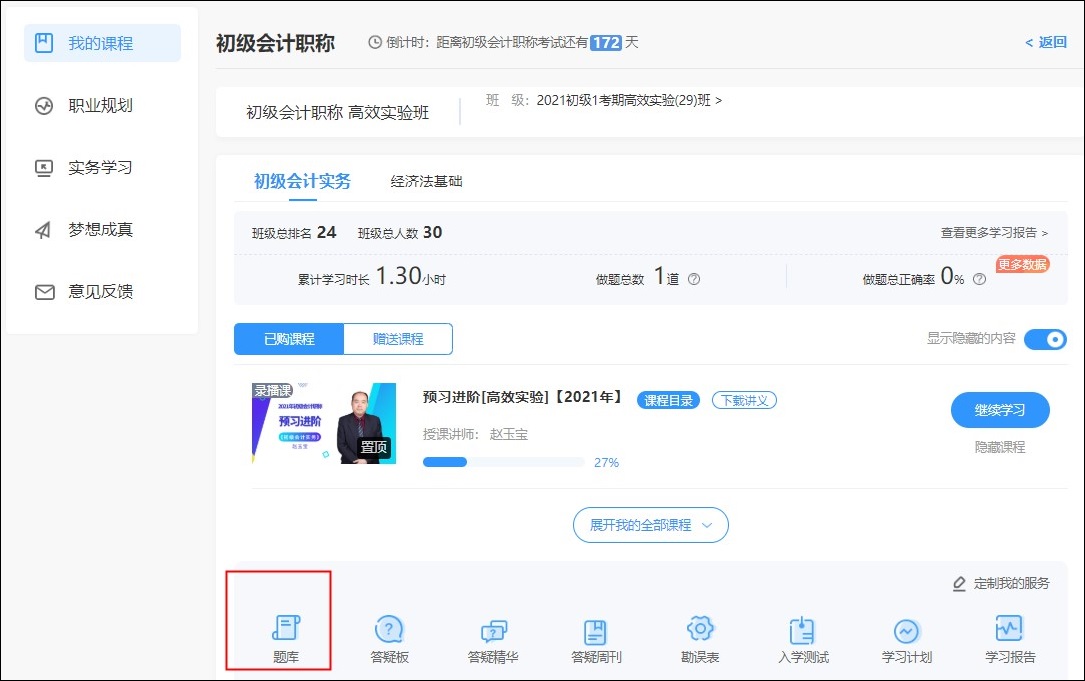1085x681 pixels.
Task: Select 我的课程 in the sidebar
Action: pos(101,43)
